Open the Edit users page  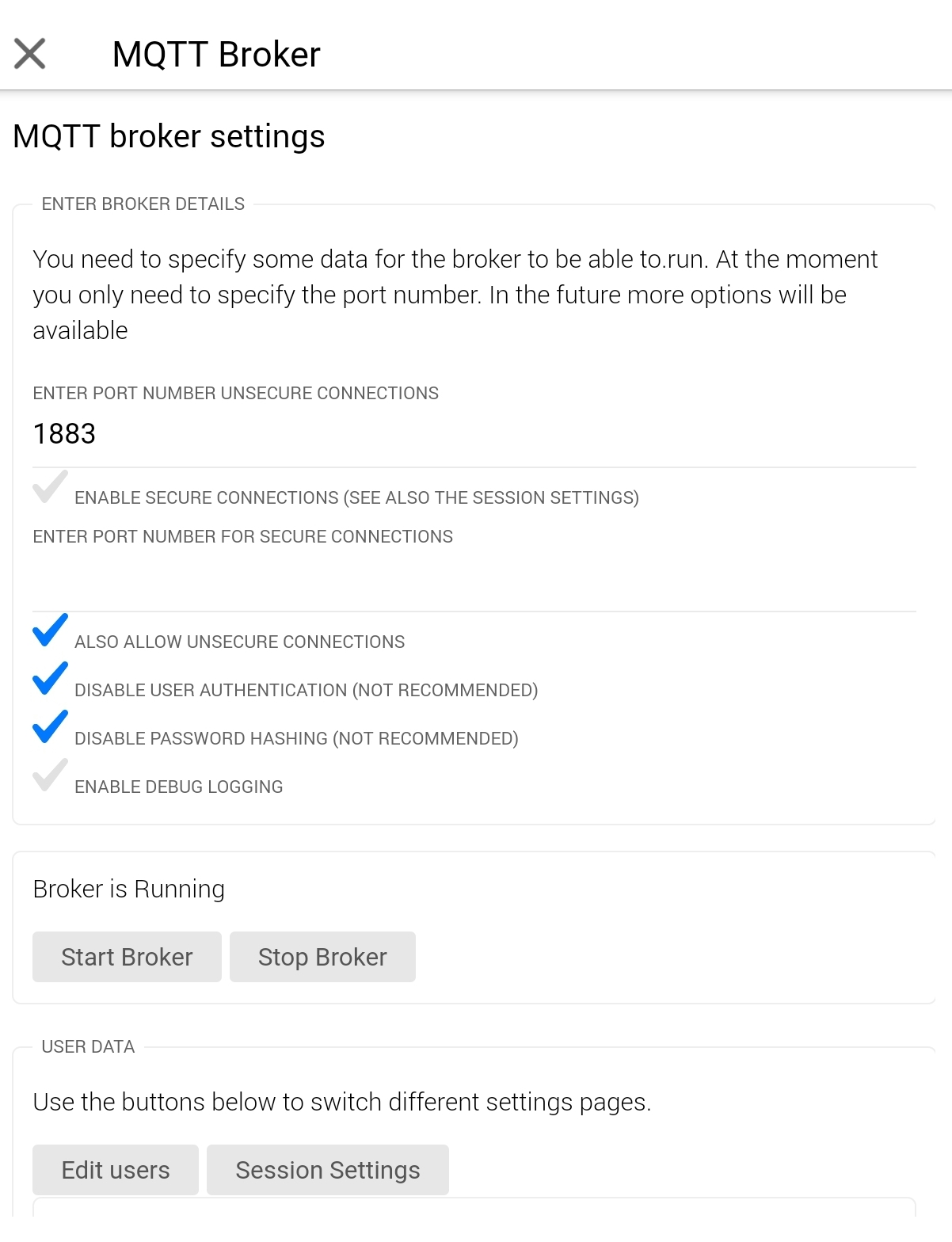pyautogui.click(x=116, y=1170)
